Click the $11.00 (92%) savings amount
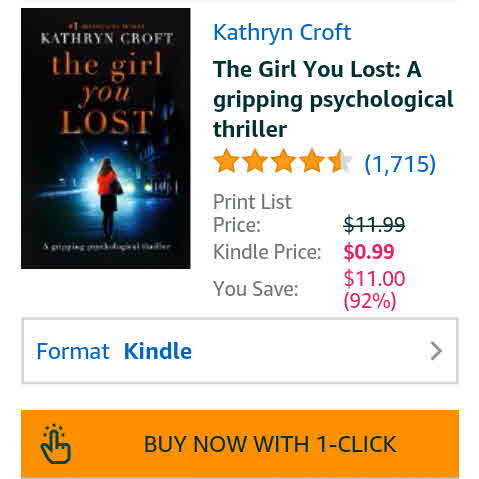The width and height of the screenshot is (479, 479). pyautogui.click(x=374, y=290)
